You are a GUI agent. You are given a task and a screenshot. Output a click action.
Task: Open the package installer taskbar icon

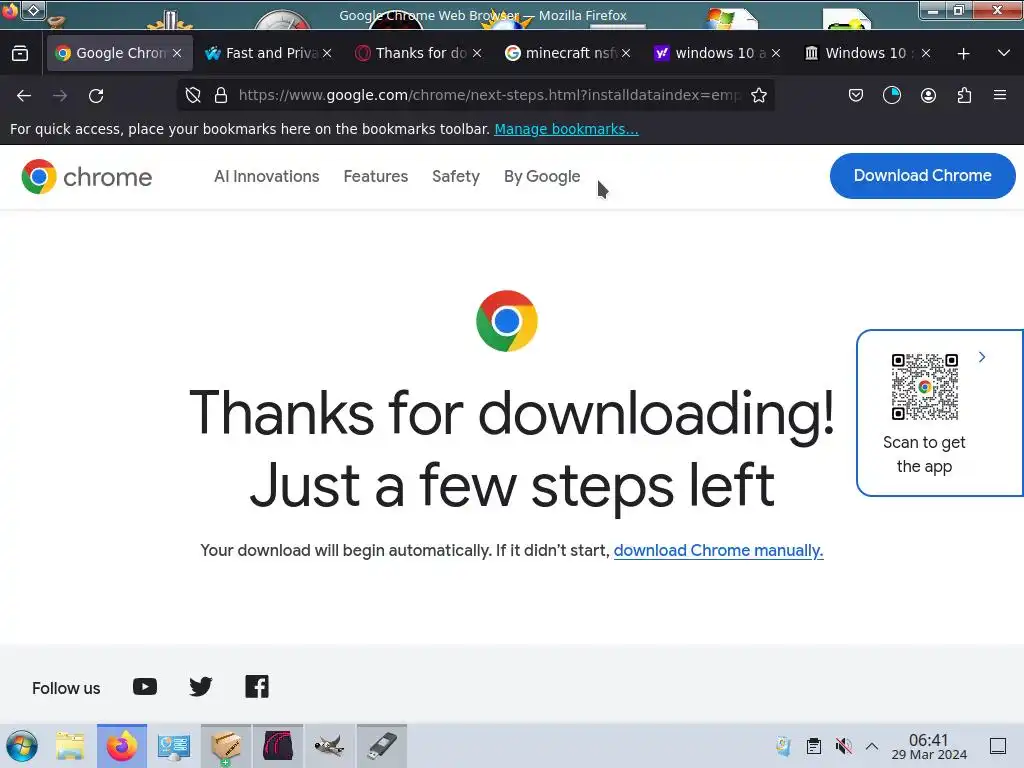pyautogui.click(x=225, y=746)
